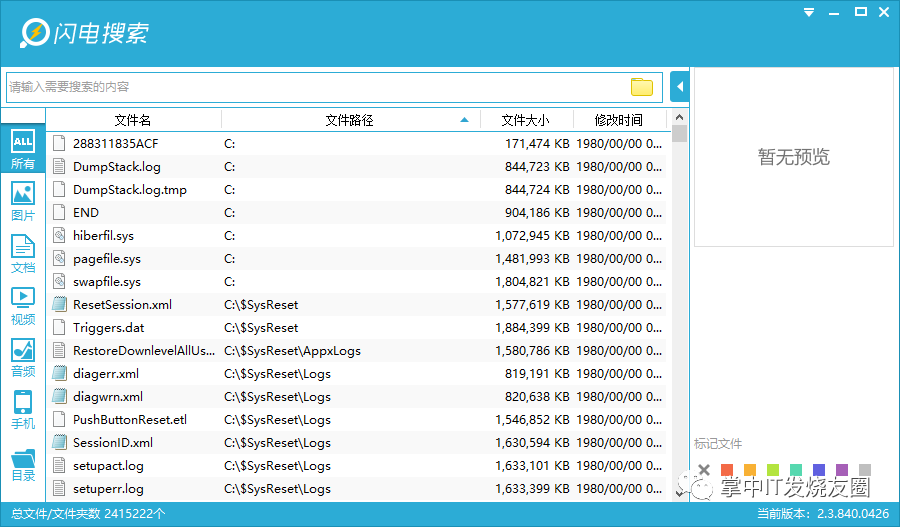Viewport: 900px width, 527px height.
Task: Click the size value 904,186 KB
Action: pos(537,212)
